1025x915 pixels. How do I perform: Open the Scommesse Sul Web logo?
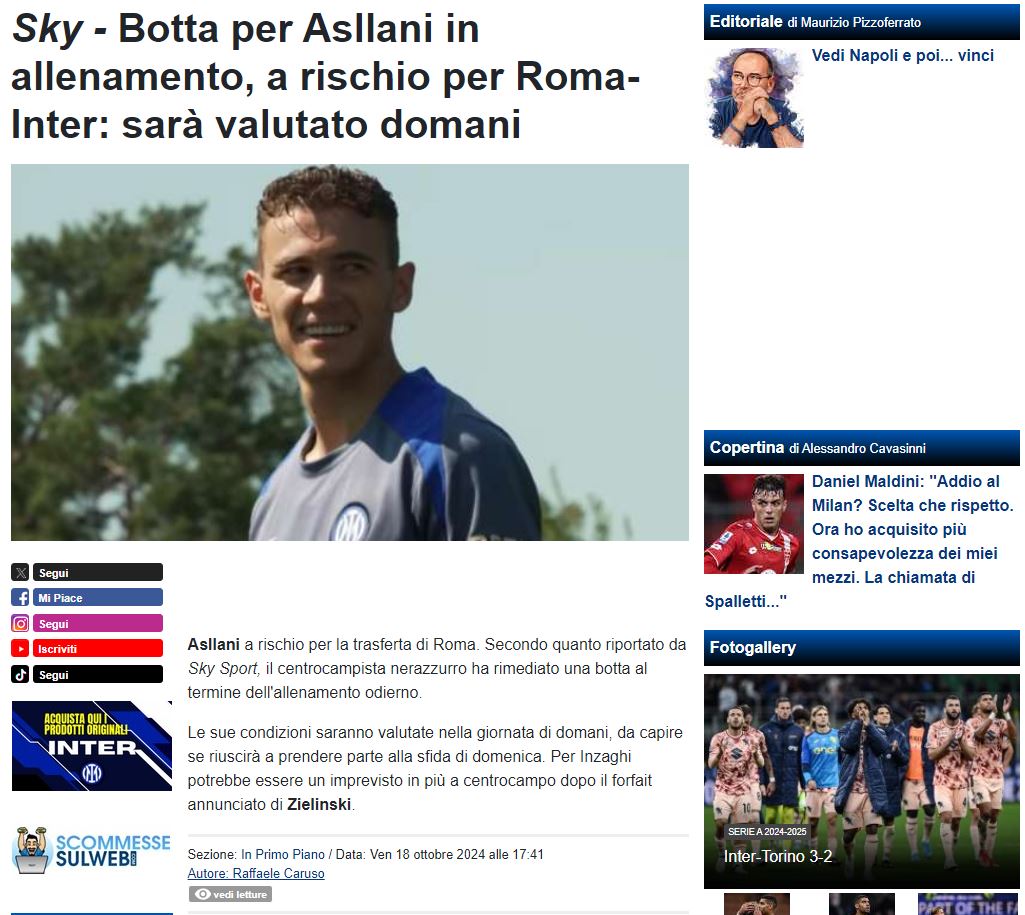pyautogui.click(x=92, y=850)
